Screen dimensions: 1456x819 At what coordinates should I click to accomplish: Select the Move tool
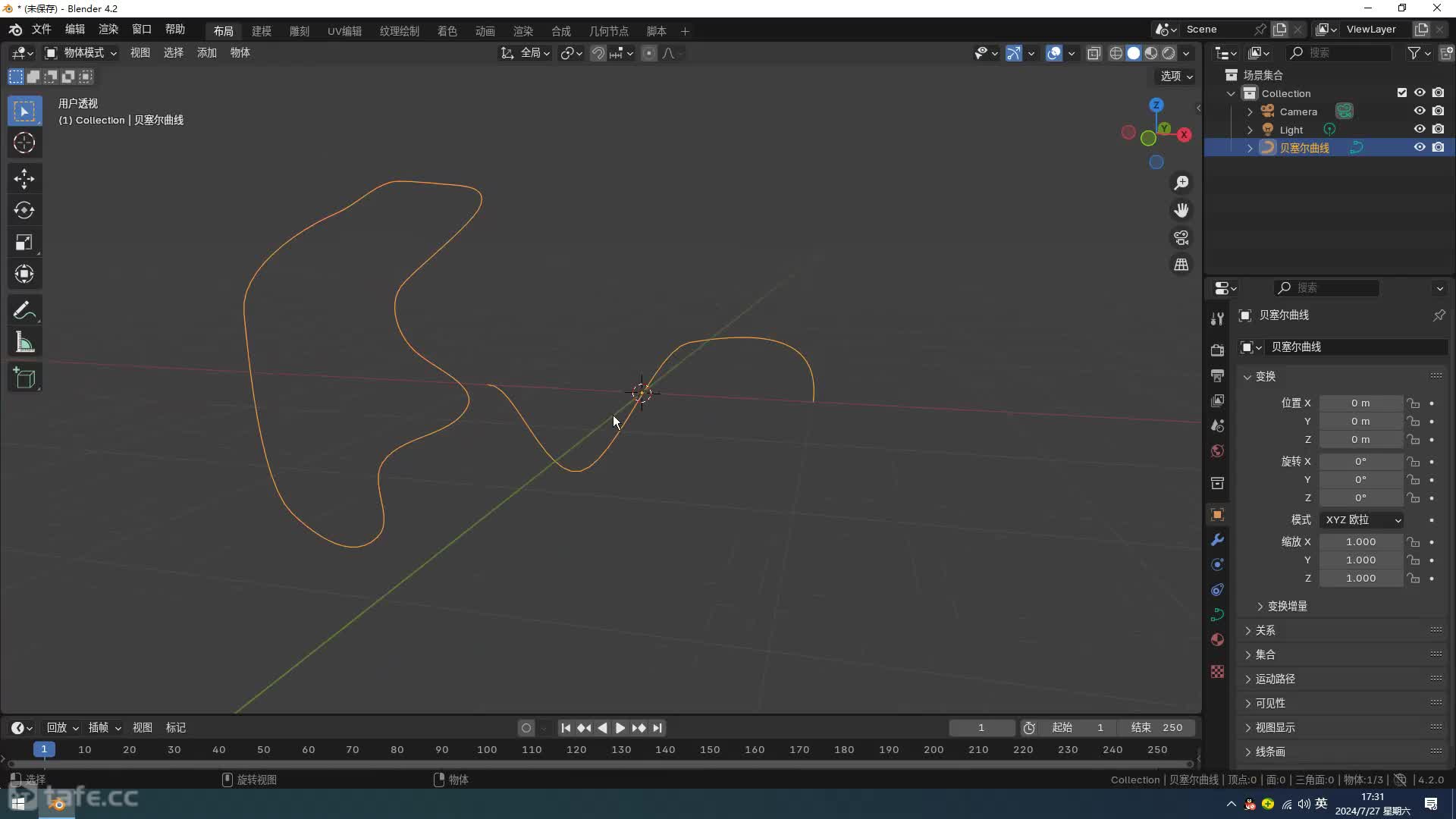coord(24,178)
